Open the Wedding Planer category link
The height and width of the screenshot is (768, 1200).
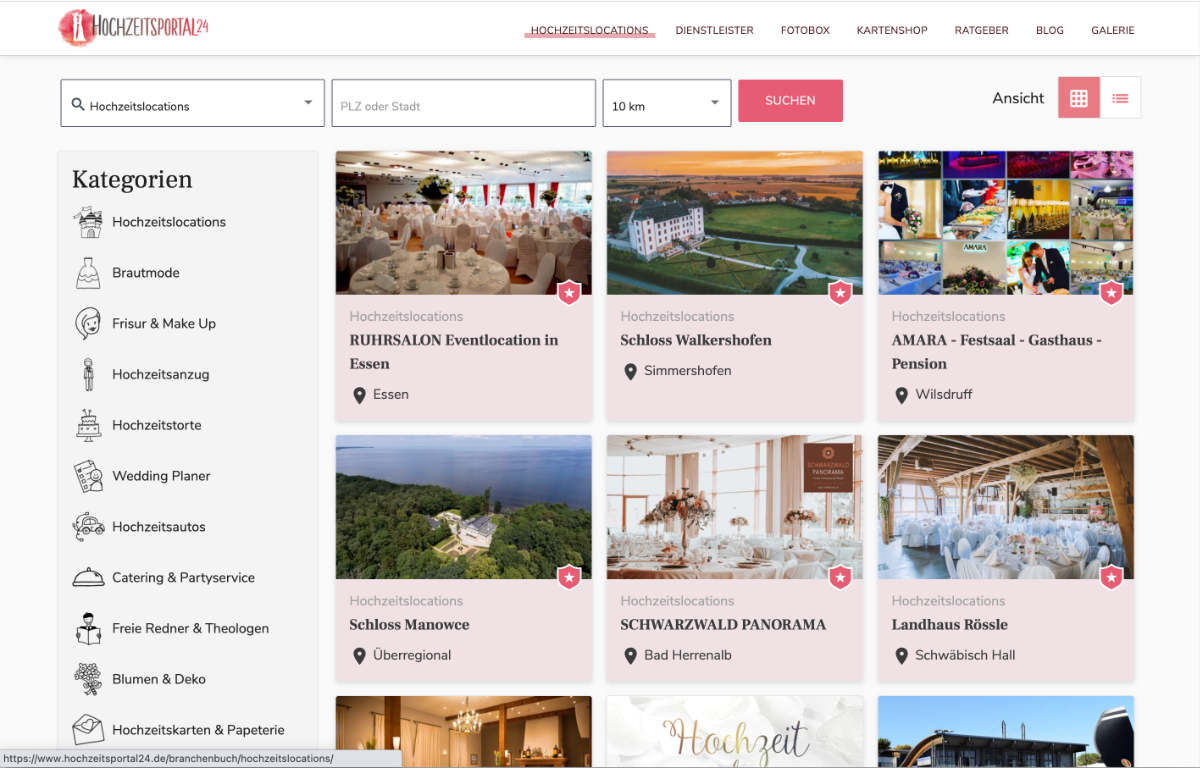[x=161, y=476]
